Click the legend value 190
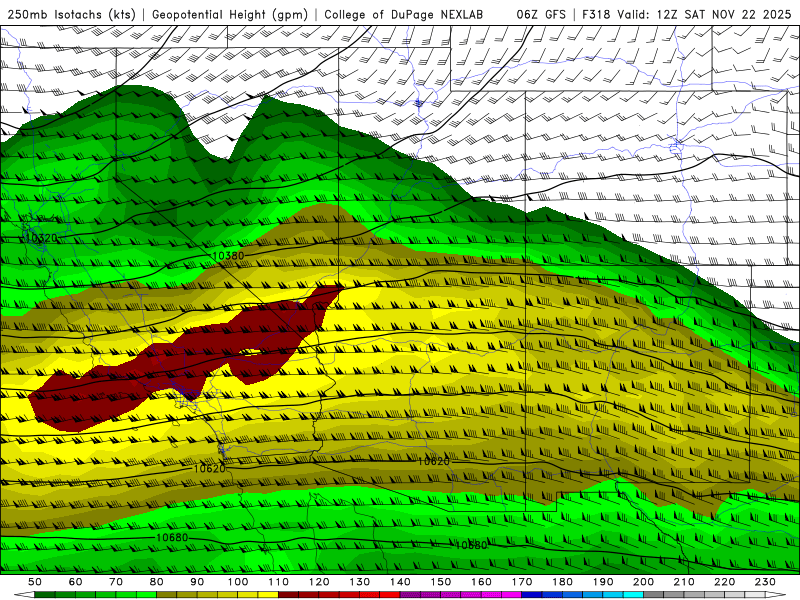 (603, 582)
